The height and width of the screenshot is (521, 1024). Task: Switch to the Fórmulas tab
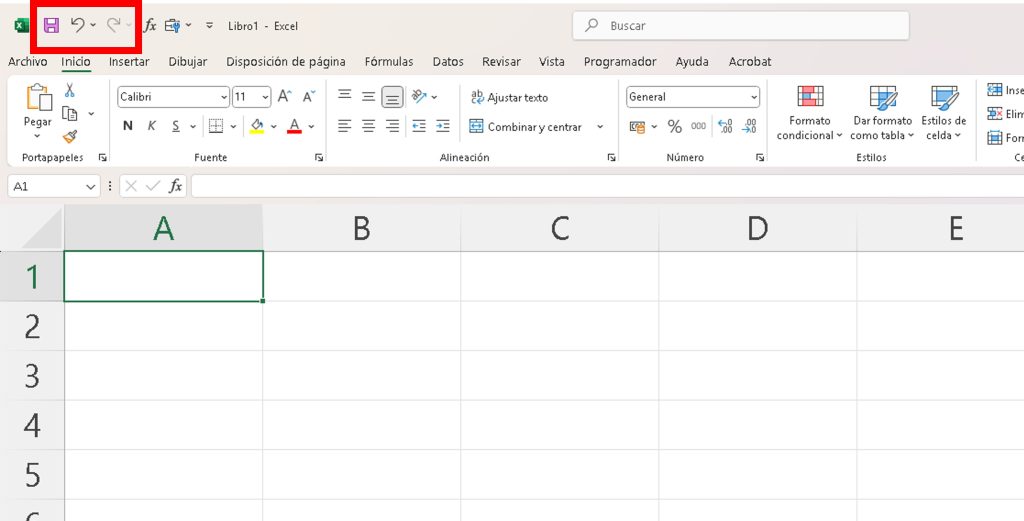389,62
